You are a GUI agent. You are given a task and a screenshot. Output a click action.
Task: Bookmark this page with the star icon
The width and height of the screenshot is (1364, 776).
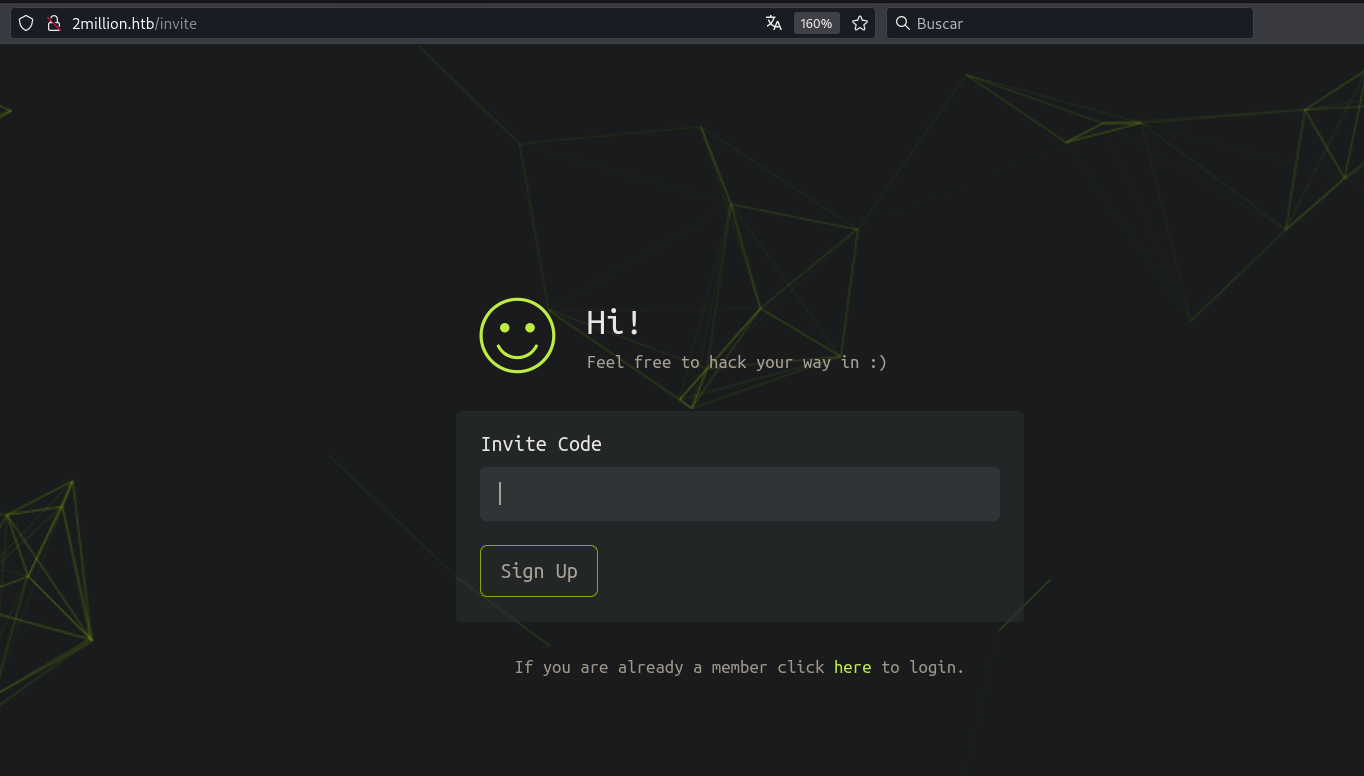(x=860, y=23)
